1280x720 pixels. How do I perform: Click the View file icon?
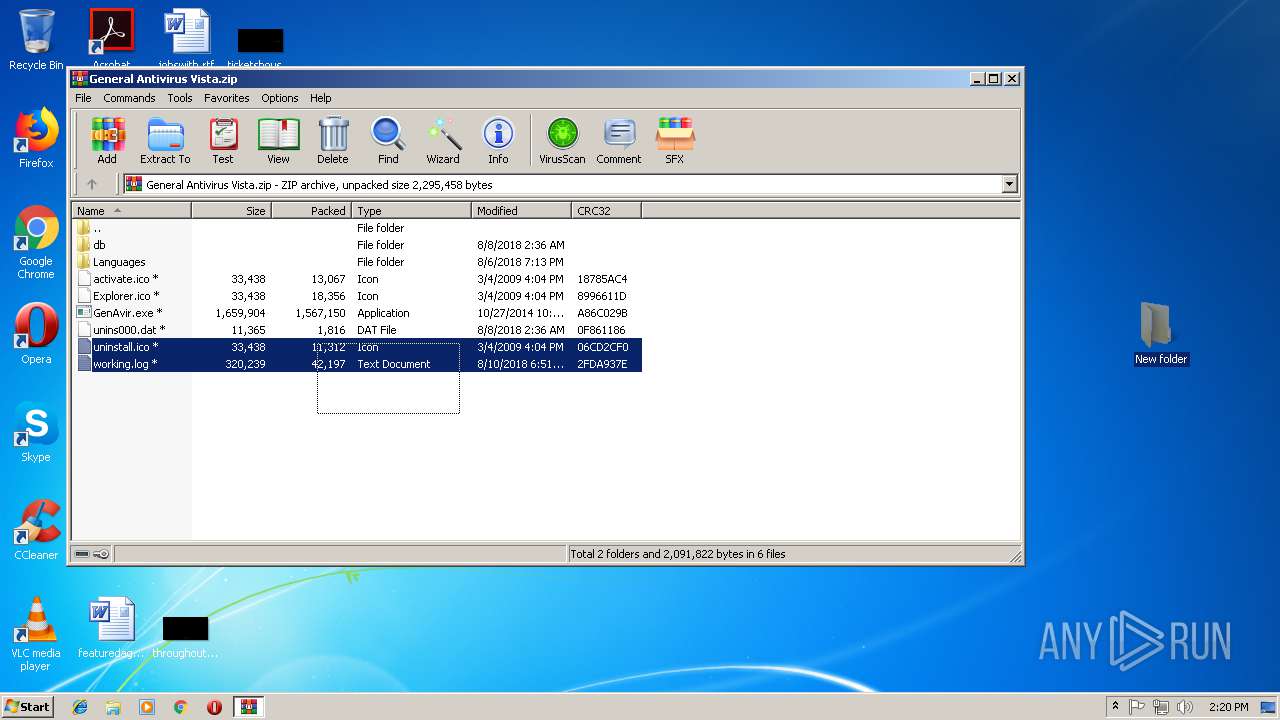(x=278, y=140)
